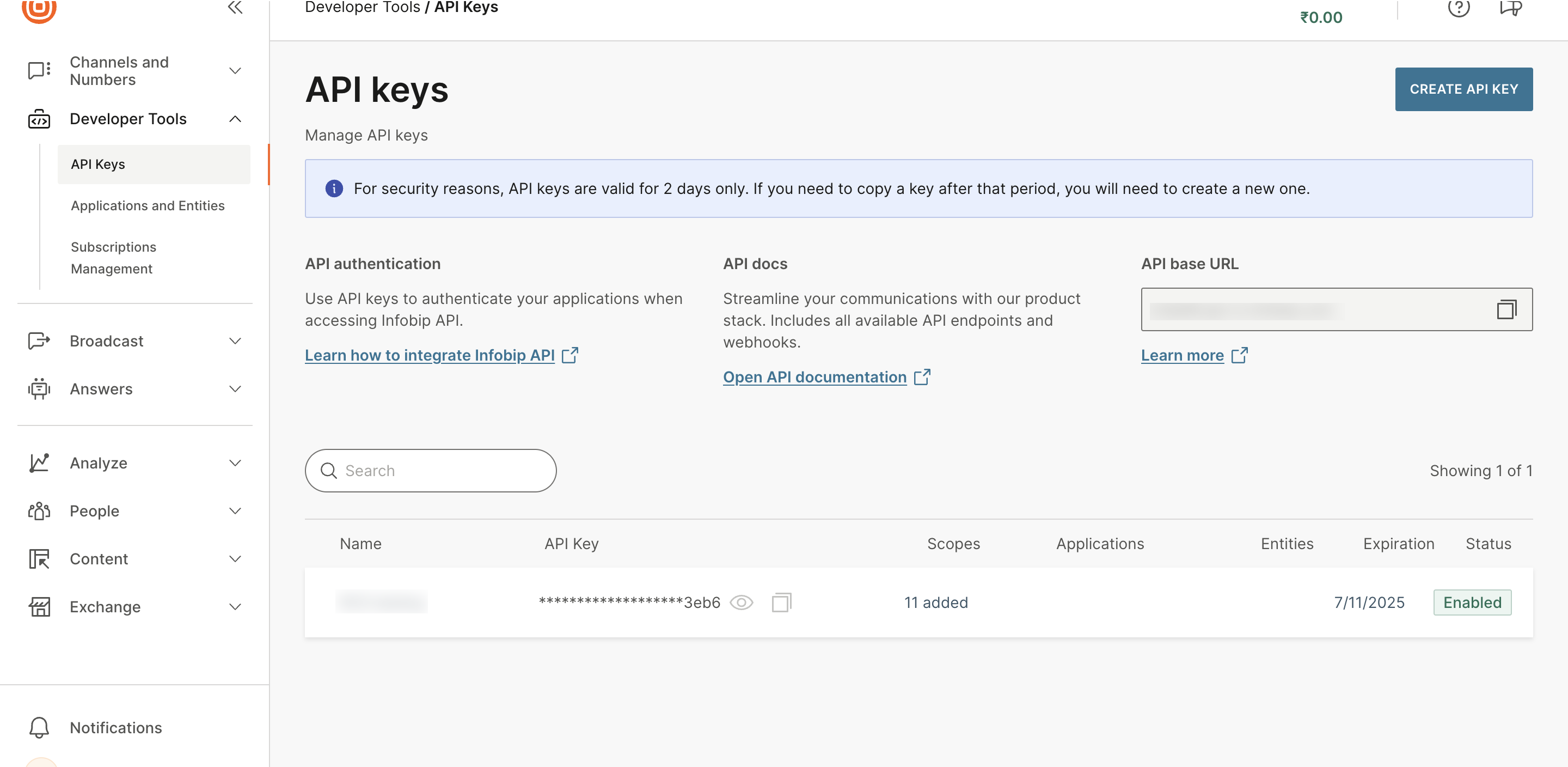Viewport: 1568px width, 767px height.
Task: Click the CREATE API KEY button
Action: pyautogui.click(x=1463, y=89)
